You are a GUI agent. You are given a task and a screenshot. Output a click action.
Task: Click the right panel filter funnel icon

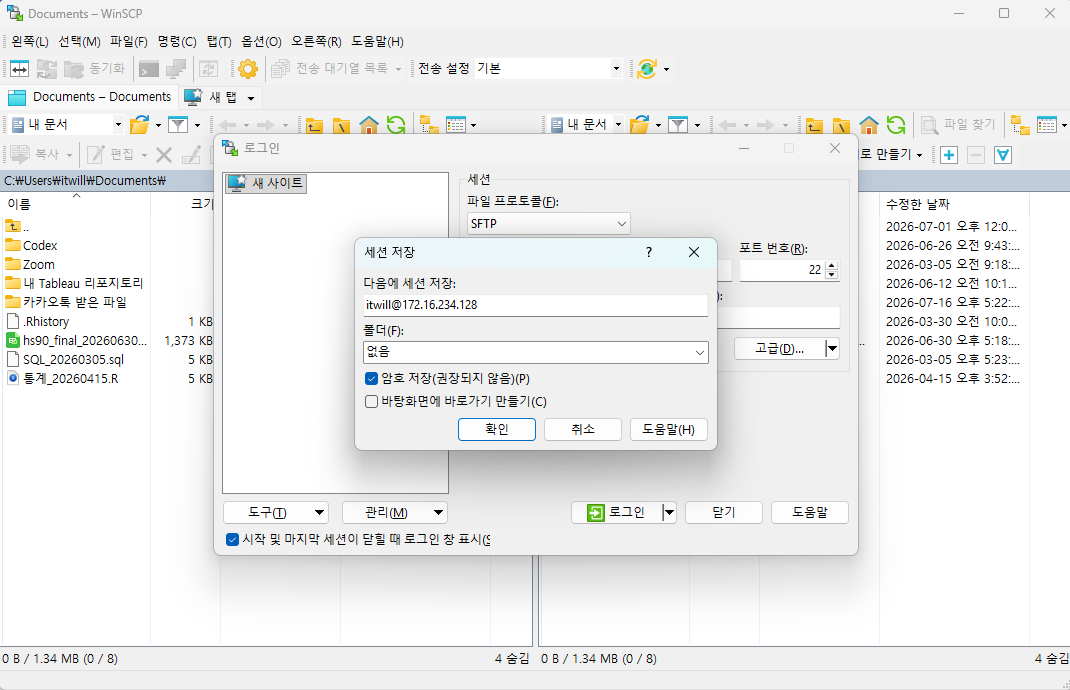pos(678,125)
